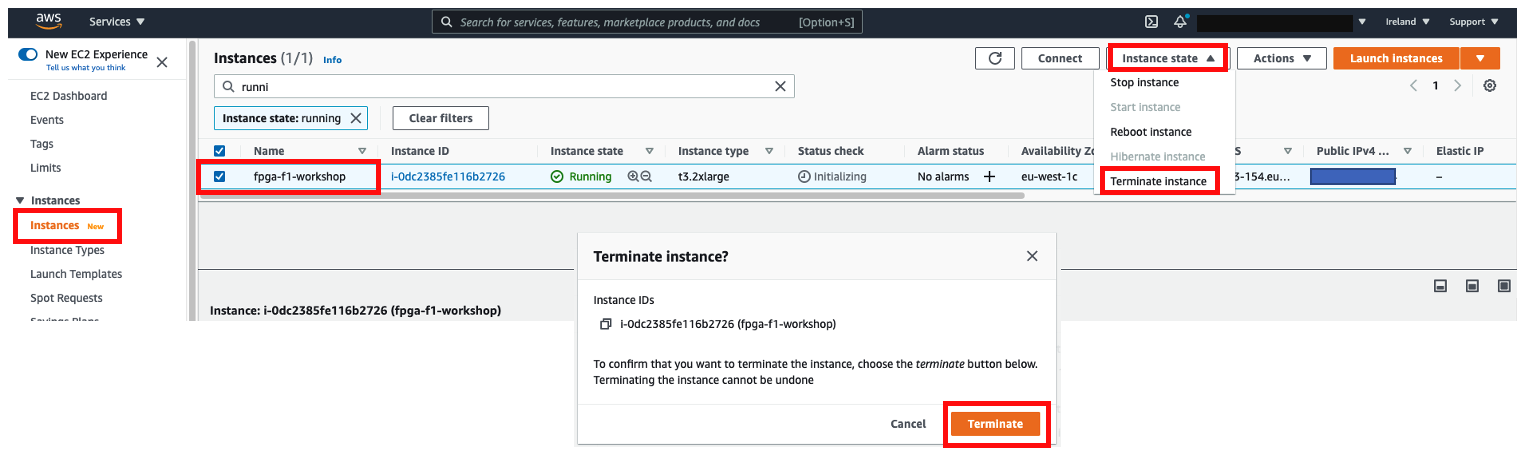Open the Services menu
The image size is (1525, 462).
click(116, 21)
